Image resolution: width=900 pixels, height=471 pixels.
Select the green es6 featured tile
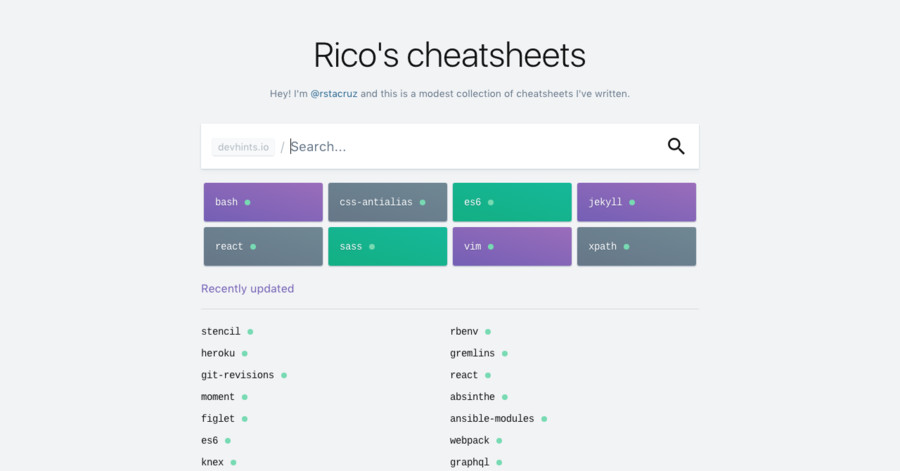click(512, 202)
